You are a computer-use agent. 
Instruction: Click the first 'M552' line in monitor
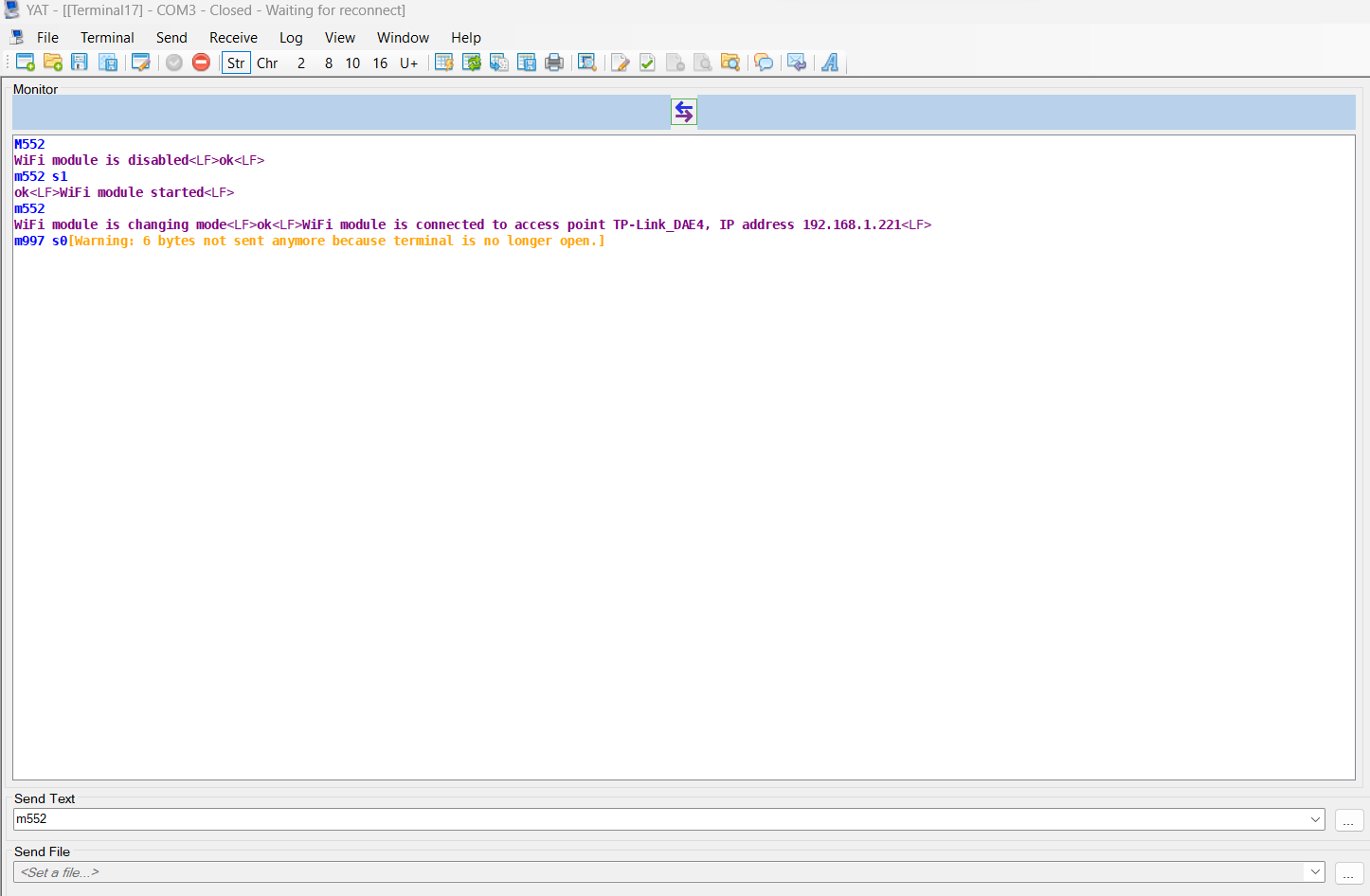pyautogui.click(x=29, y=144)
